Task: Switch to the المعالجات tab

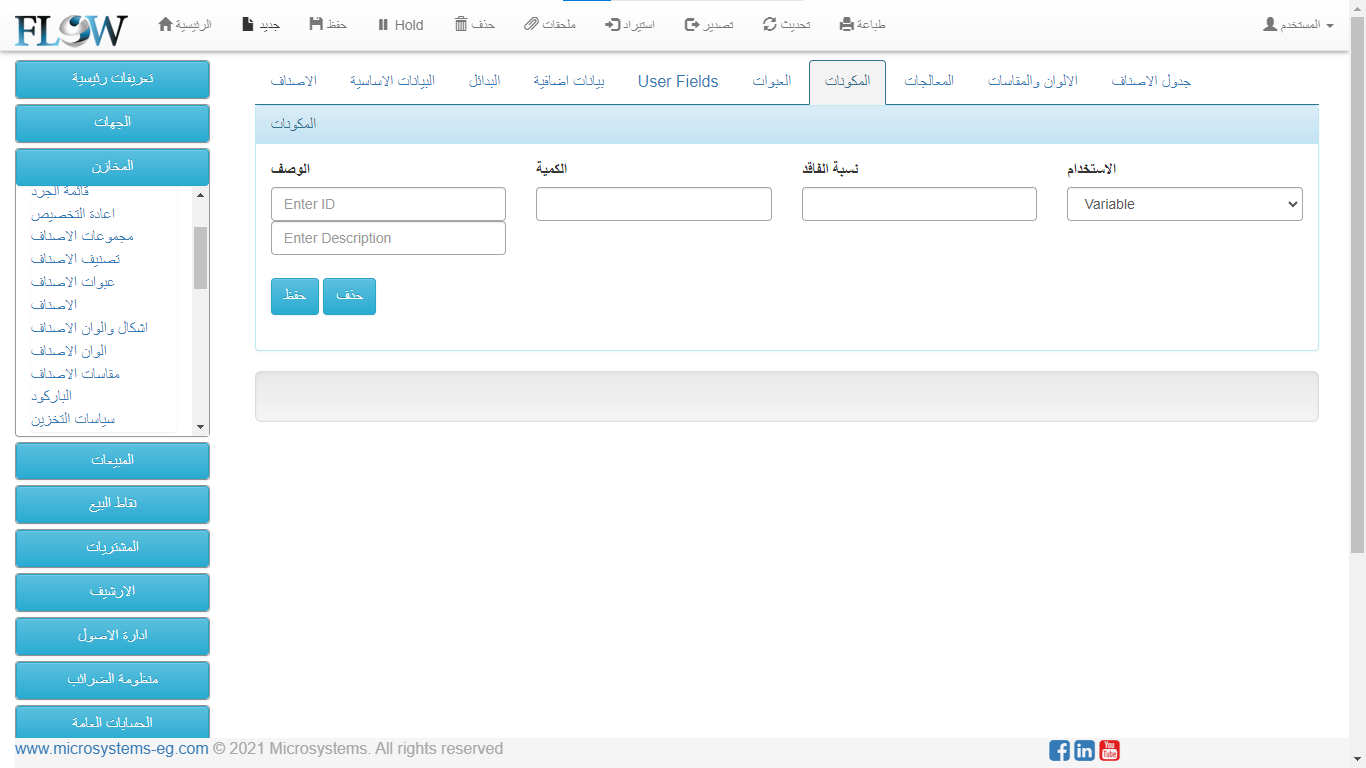Action: (x=929, y=81)
